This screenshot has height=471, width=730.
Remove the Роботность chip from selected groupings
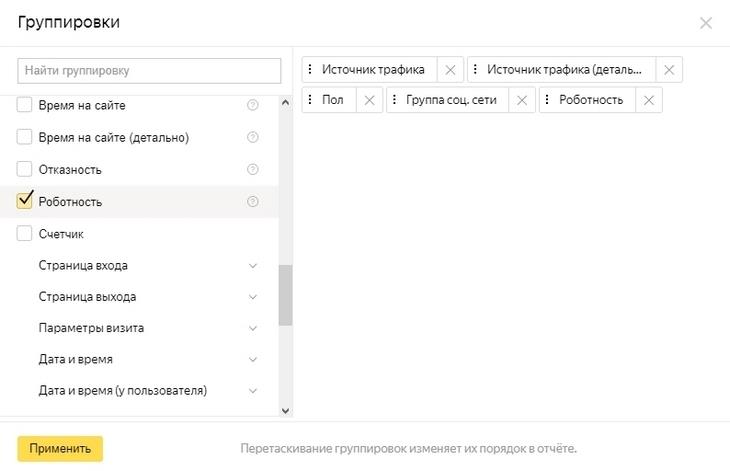(x=649, y=100)
